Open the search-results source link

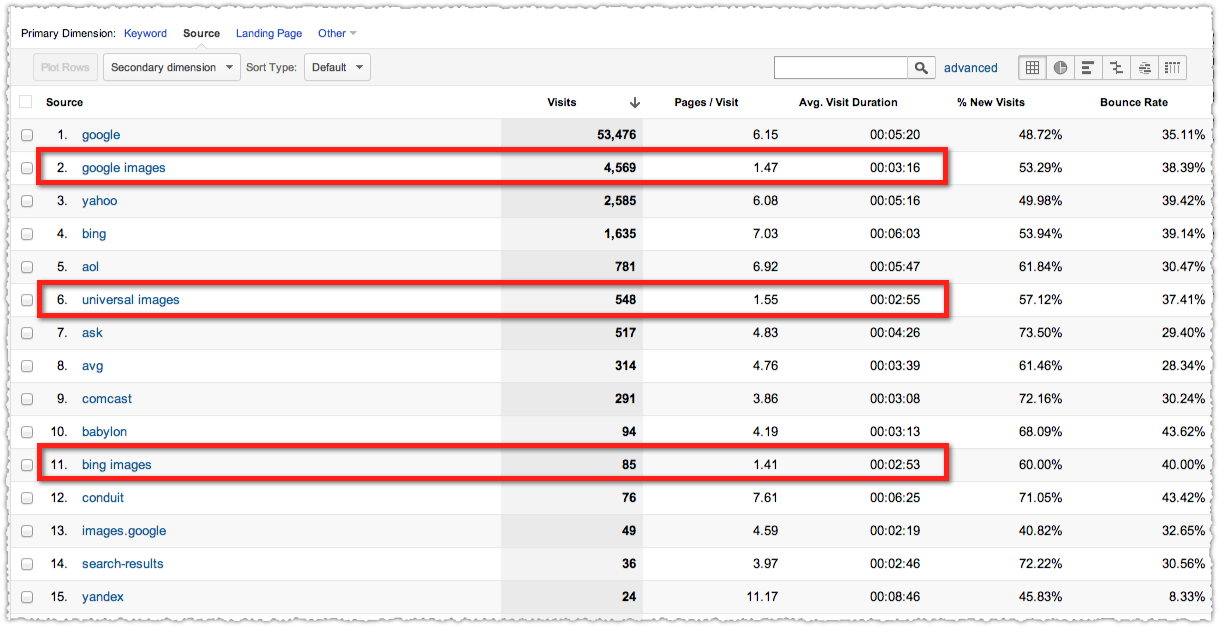122,564
